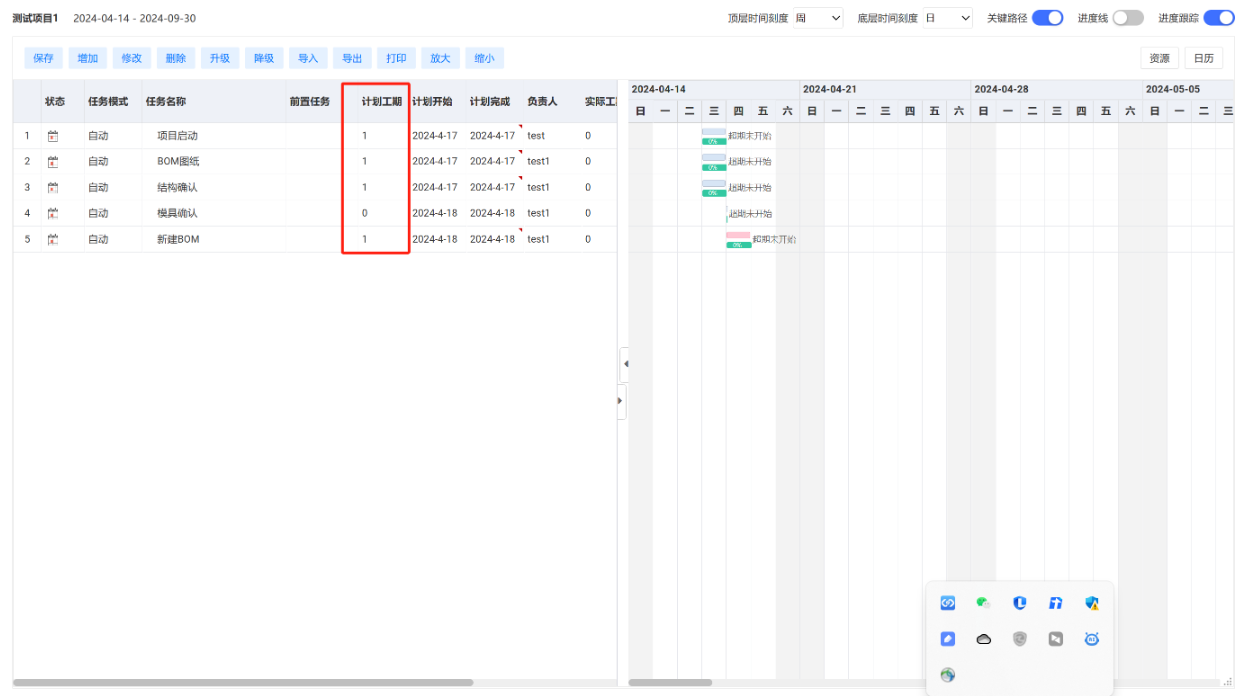Open the 顶层时间刻度 dropdown showing 周
The height and width of the screenshot is (696, 1245).
(817, 18)
